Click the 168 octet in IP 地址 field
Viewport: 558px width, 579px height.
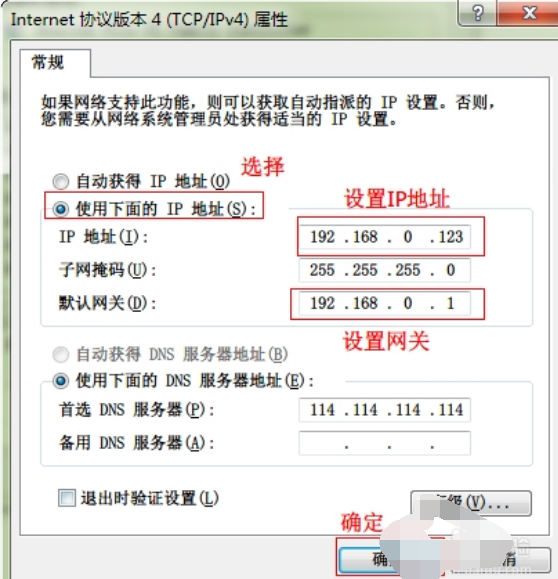tap(365, 237)
